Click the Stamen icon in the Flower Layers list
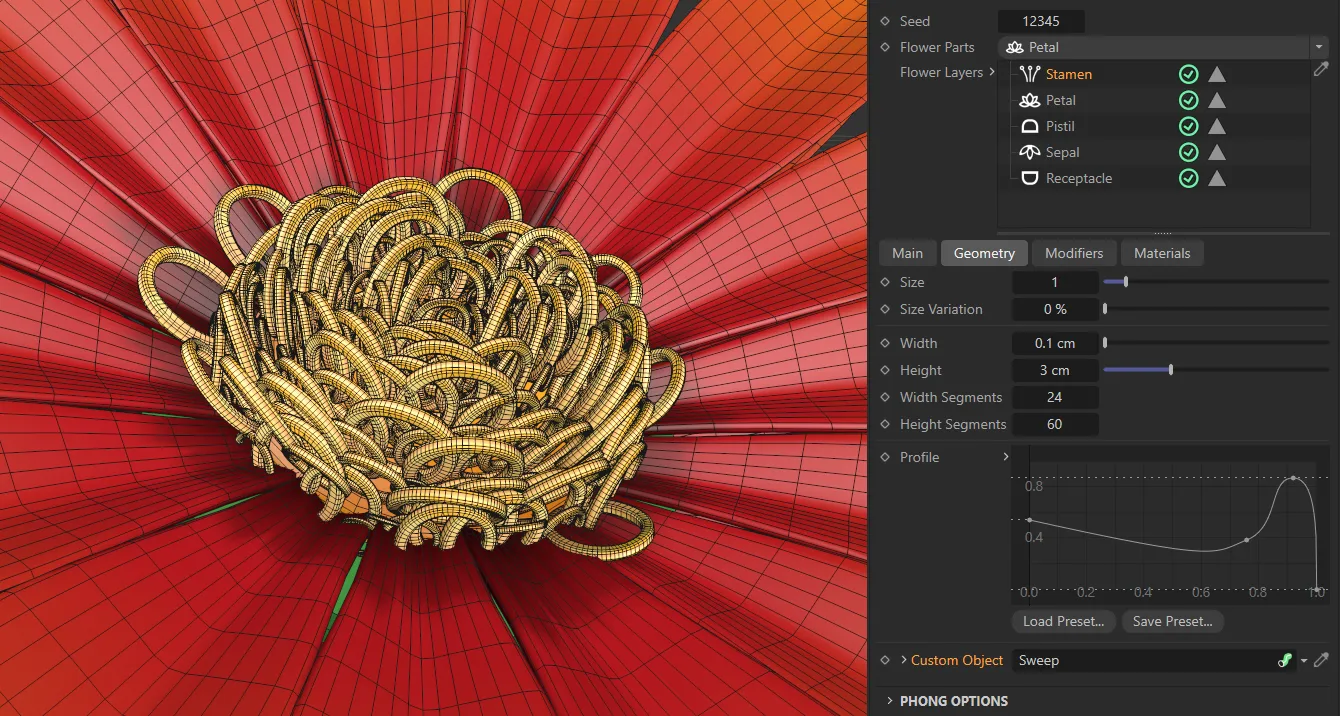The height and width of the screenshot is (716, 1340). click(1029, 73)
